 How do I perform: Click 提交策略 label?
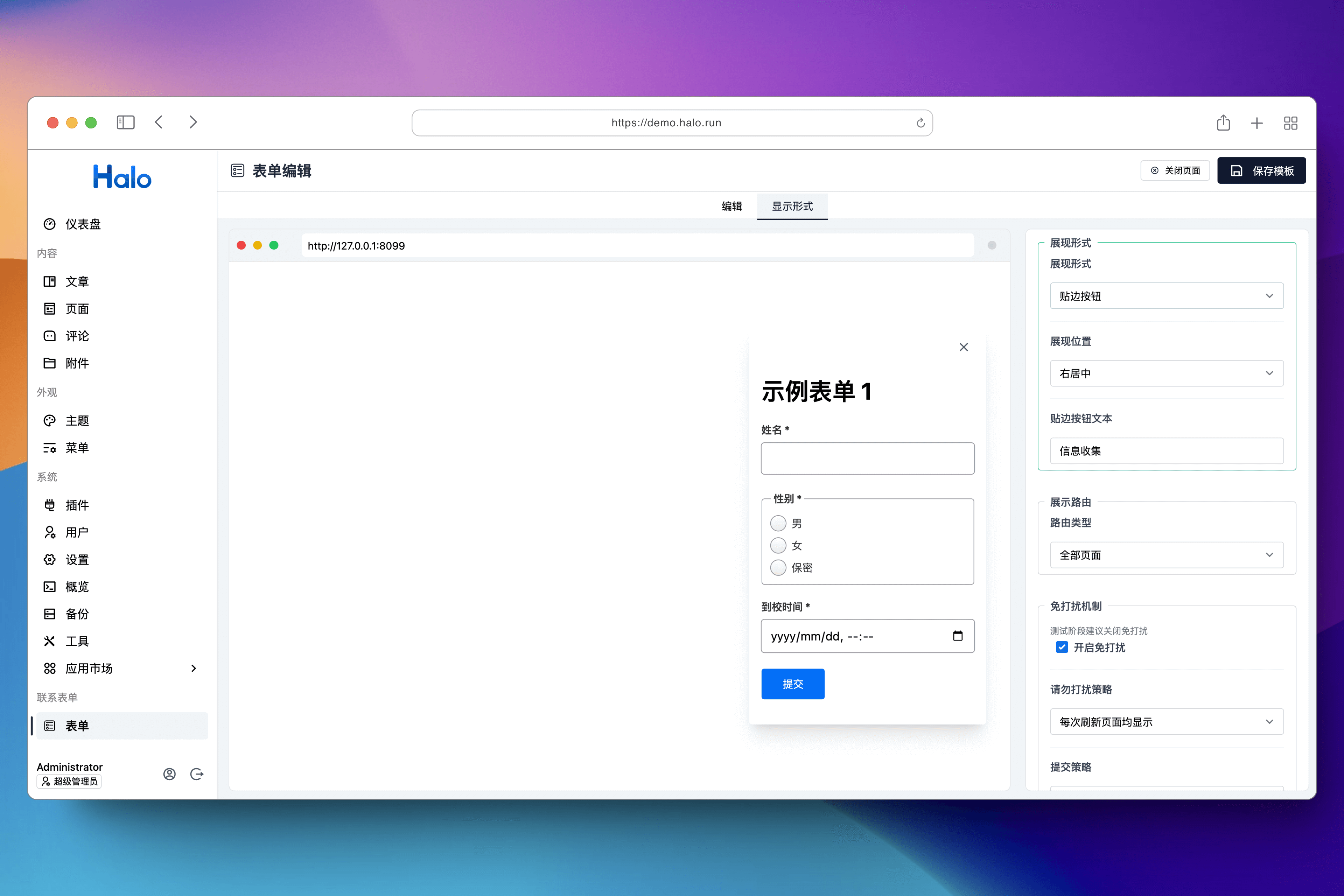1070,767
